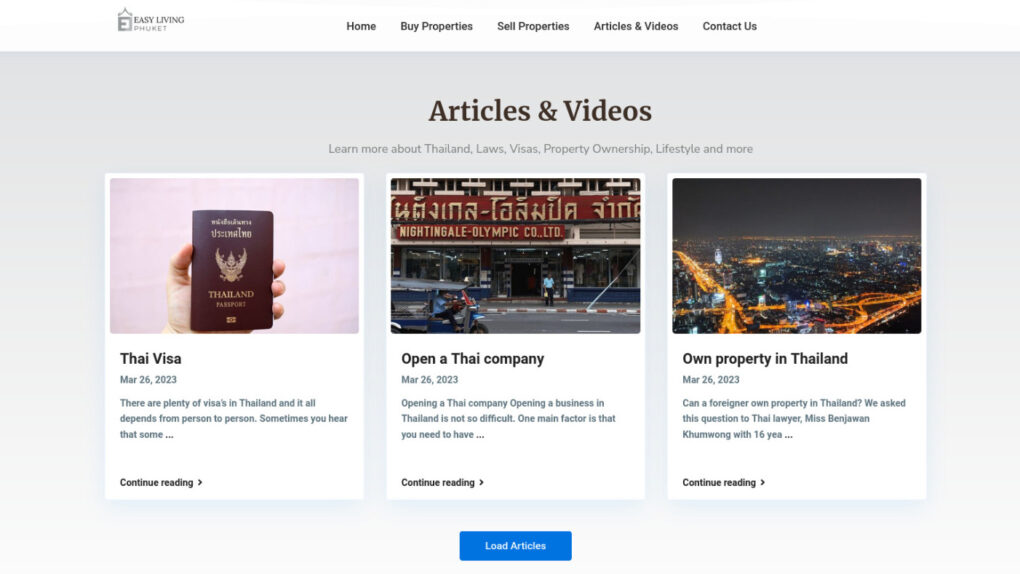This screenshot has width=1020, height=574.
Task: Open 'Own property in Thailand' title
Action: pyautogui.click(x=765, y=359)
